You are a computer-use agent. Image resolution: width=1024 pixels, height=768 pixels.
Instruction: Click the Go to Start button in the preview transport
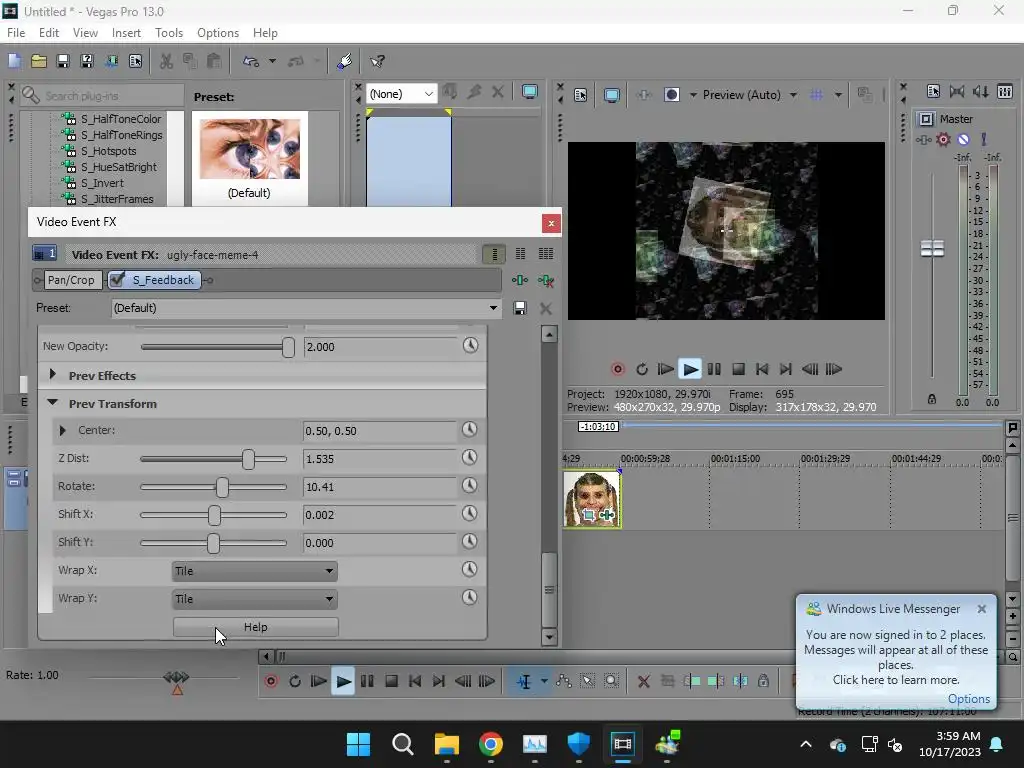click(x=761, y=369)
